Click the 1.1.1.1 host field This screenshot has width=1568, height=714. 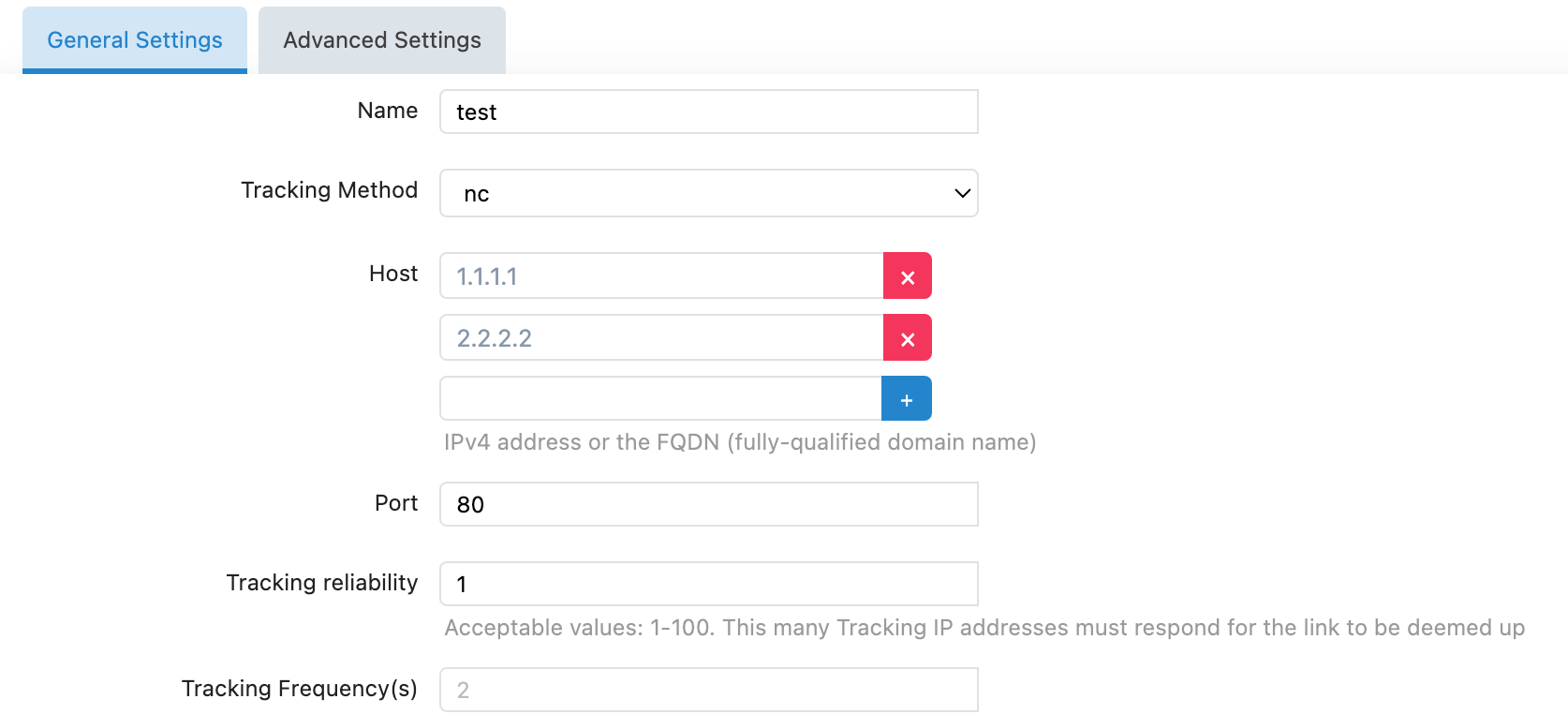pos(661,276)
